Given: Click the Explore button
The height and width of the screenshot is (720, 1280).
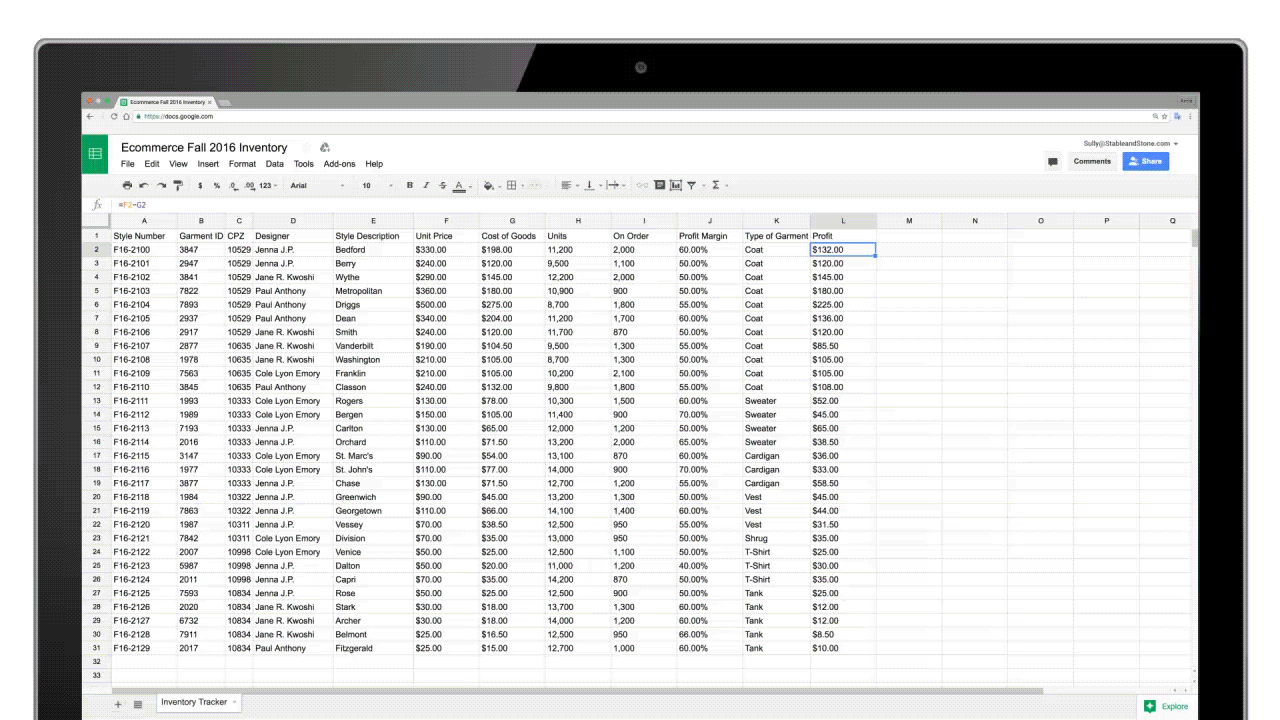Looking at the screenshot, I should (1166, 706).
